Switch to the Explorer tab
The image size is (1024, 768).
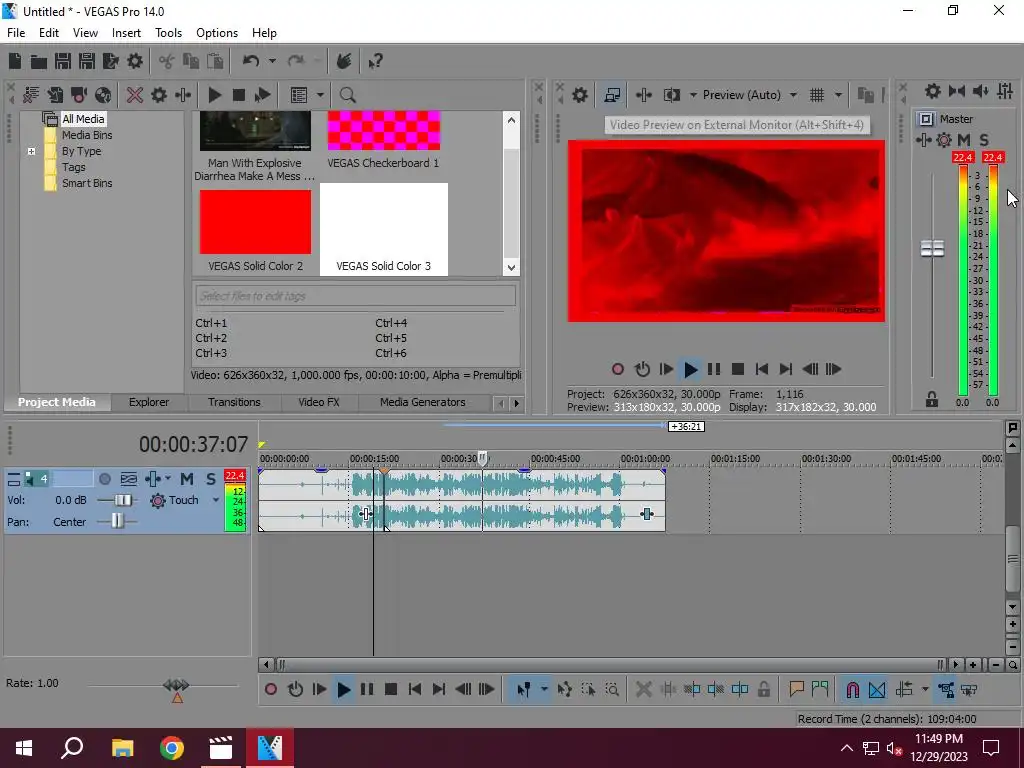(149, 402)
